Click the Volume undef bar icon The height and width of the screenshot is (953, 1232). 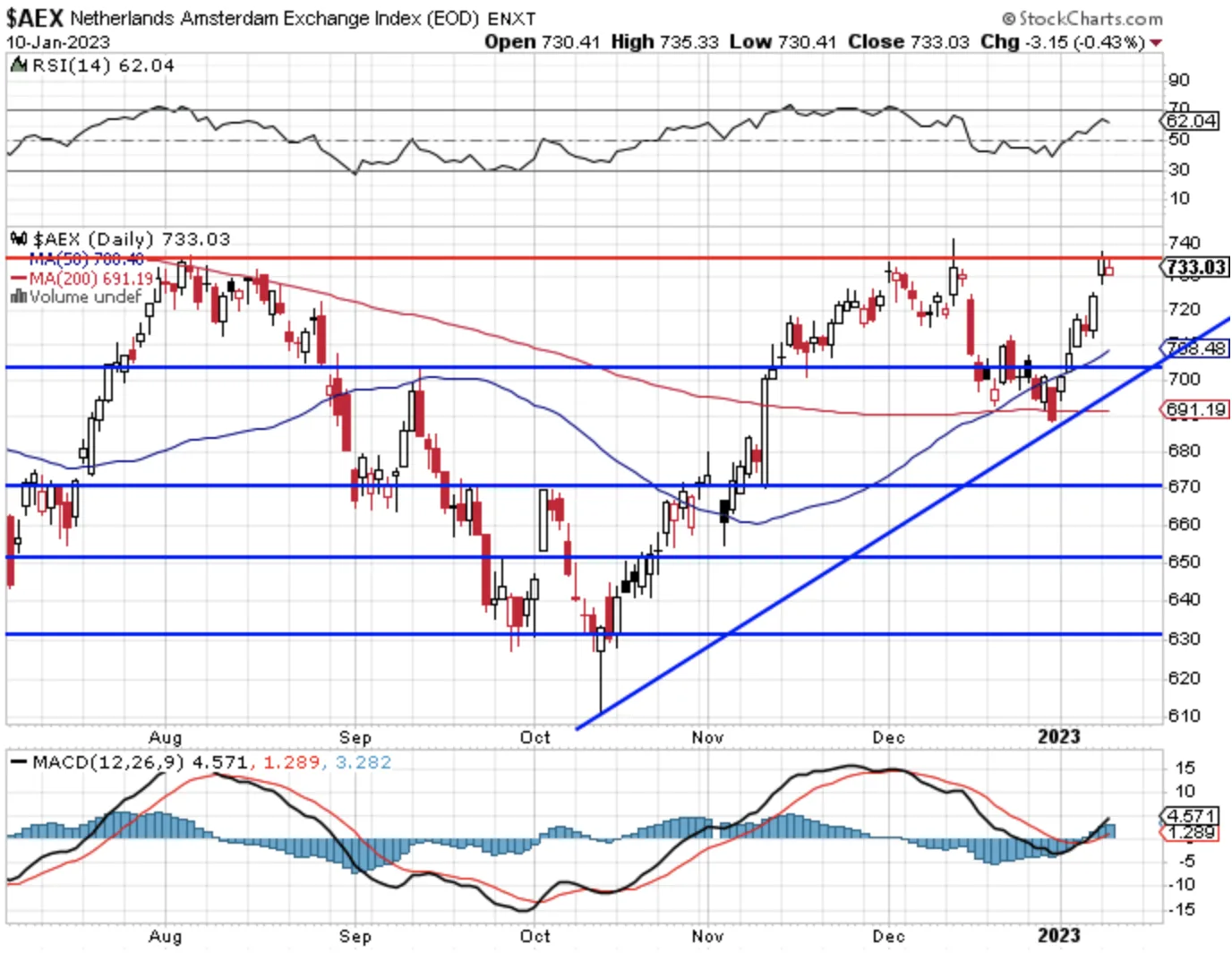point(18,296)
